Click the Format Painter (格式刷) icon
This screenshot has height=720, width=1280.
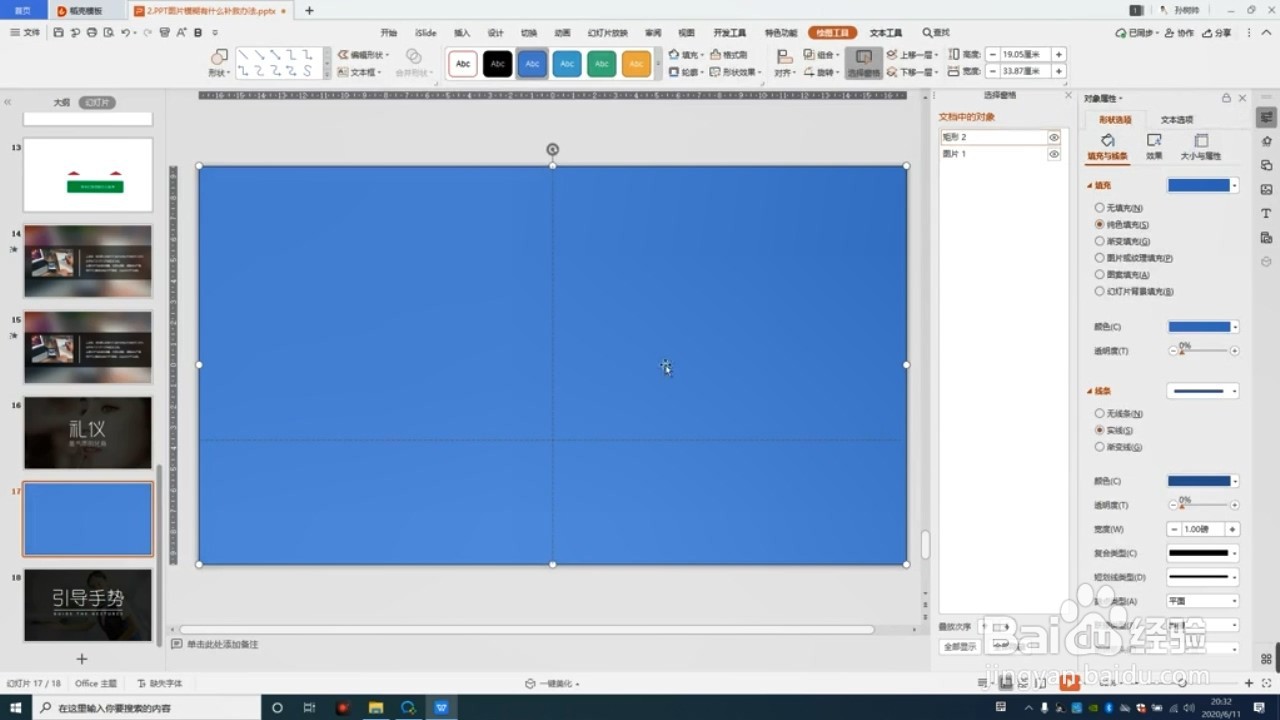click(x=714, y=55)
